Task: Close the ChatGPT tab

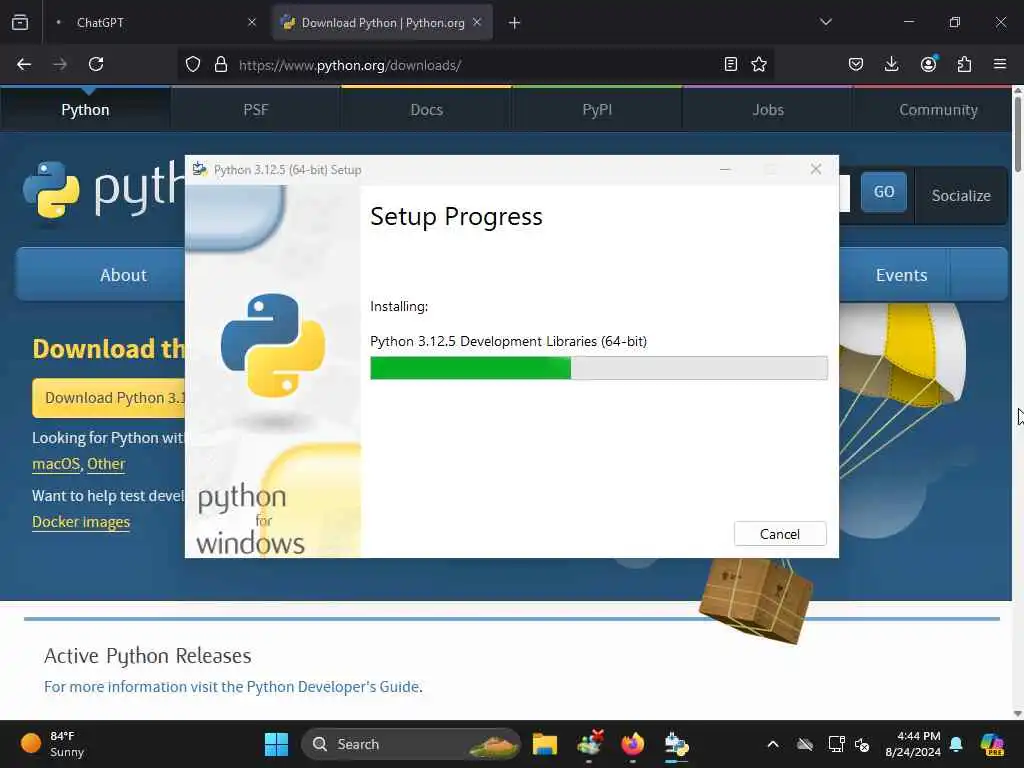Action: coord(252,22)
